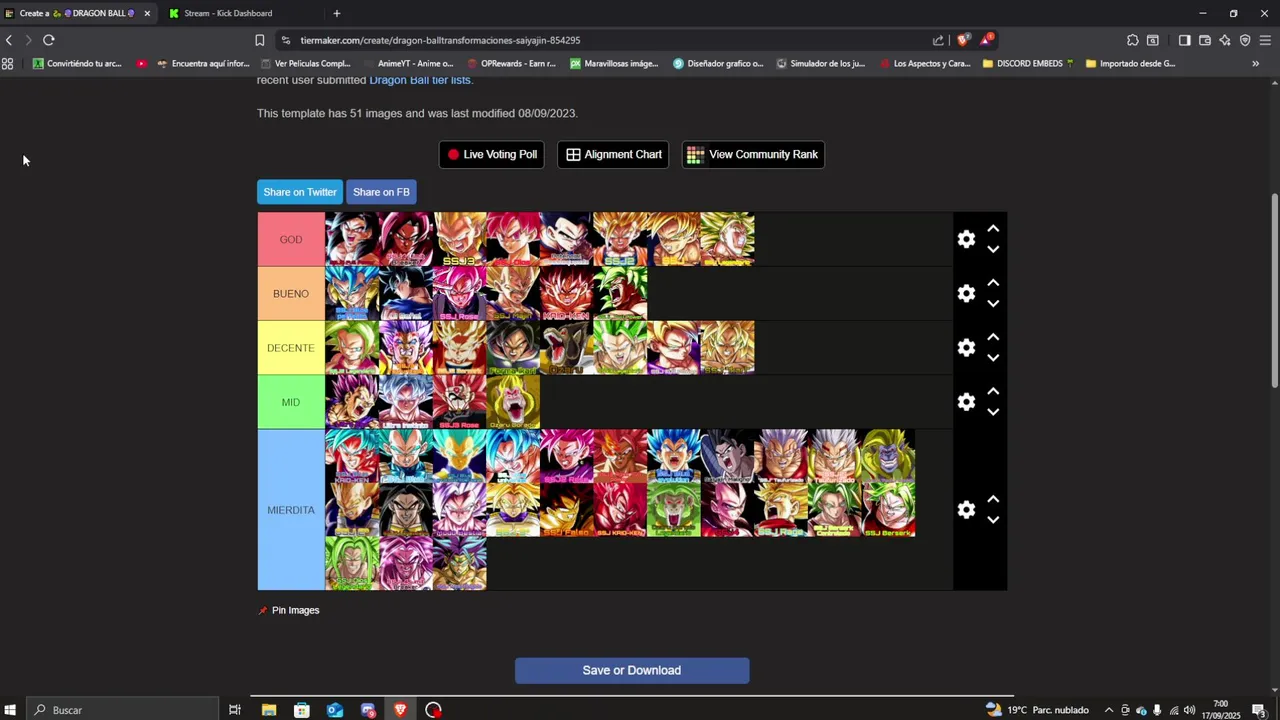Image resolution: width=1280 pixels, height=720 pixels.
Task: Move DECENTE tier row up
Action: pyautogui.click(x=993, y=337)
